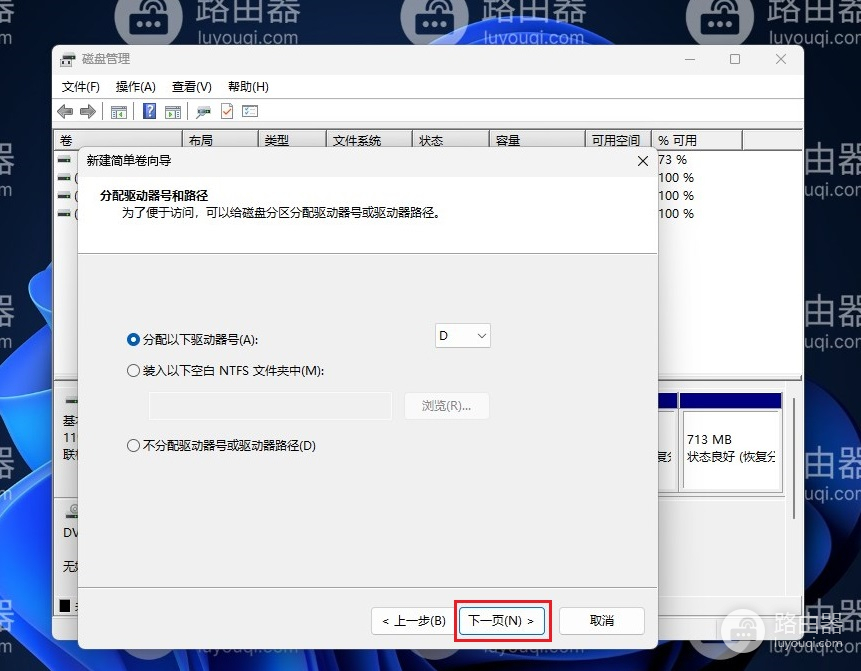The width and height of the screenshot is (861, 671).
Task: Sort by the 状态 column header
Action: tap(451, 141)
